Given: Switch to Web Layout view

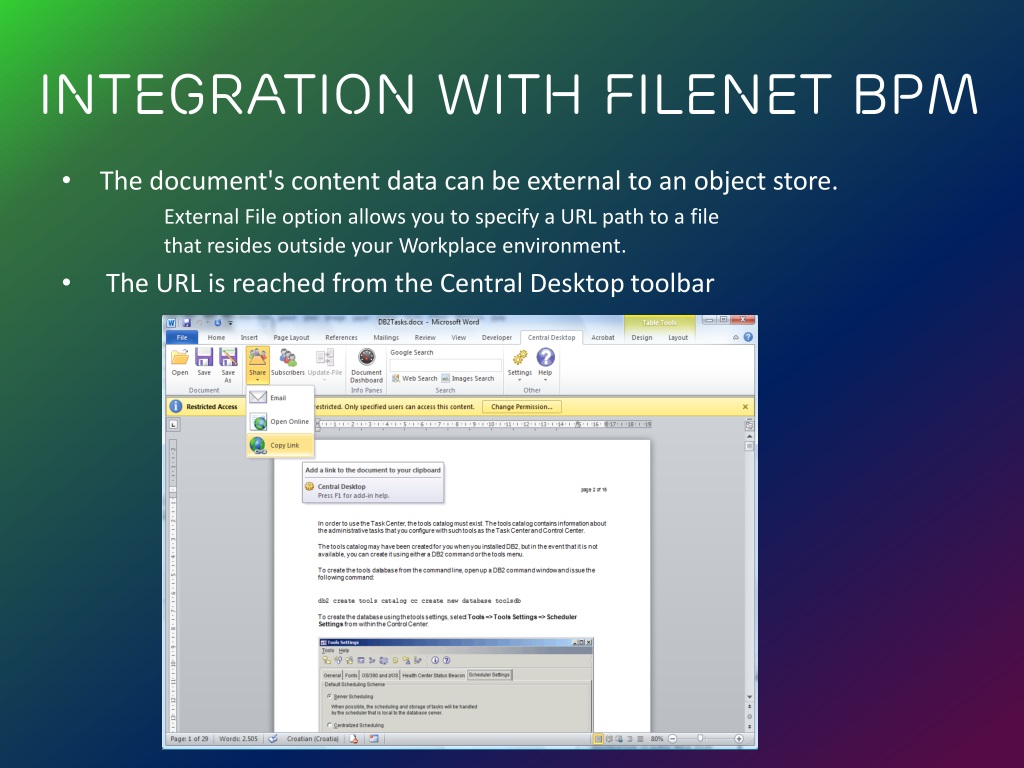Looking at the screenshot, I should click(619, 739).
